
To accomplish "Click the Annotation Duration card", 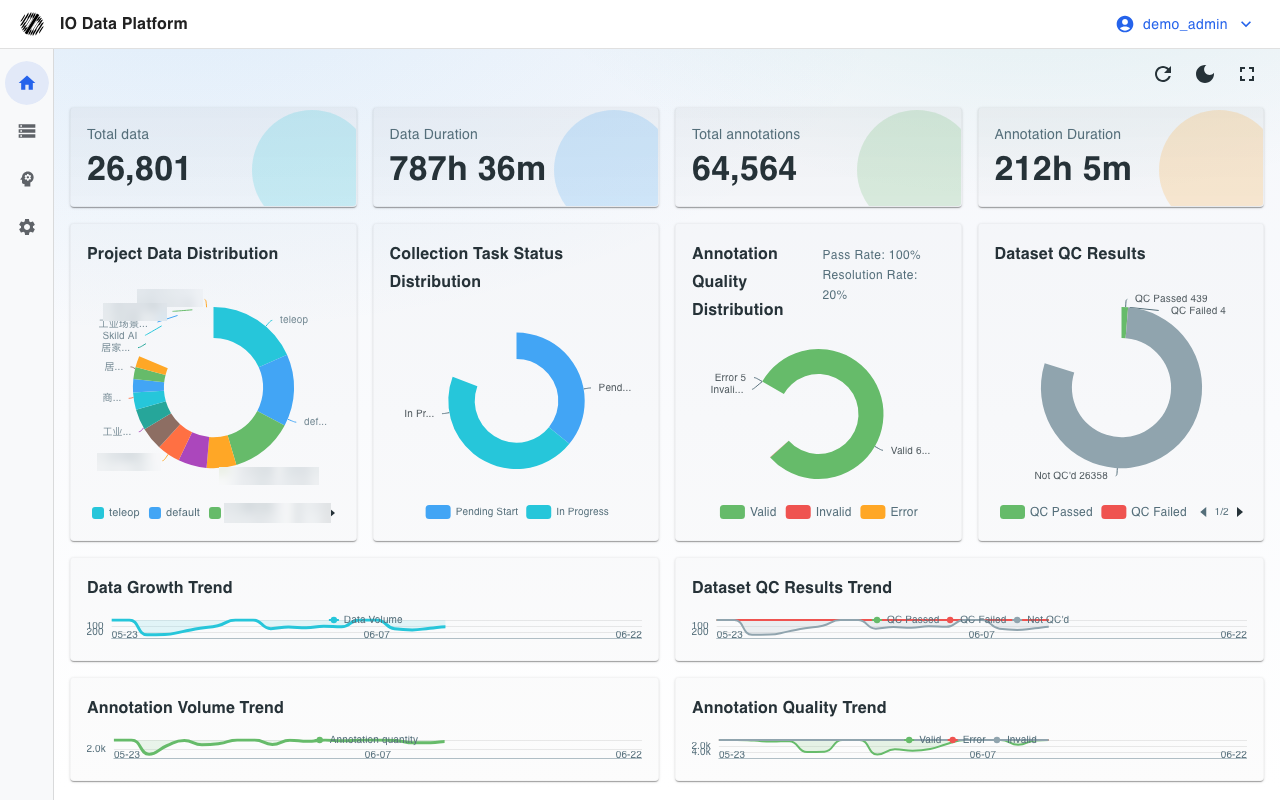I will coord(1120,157).
